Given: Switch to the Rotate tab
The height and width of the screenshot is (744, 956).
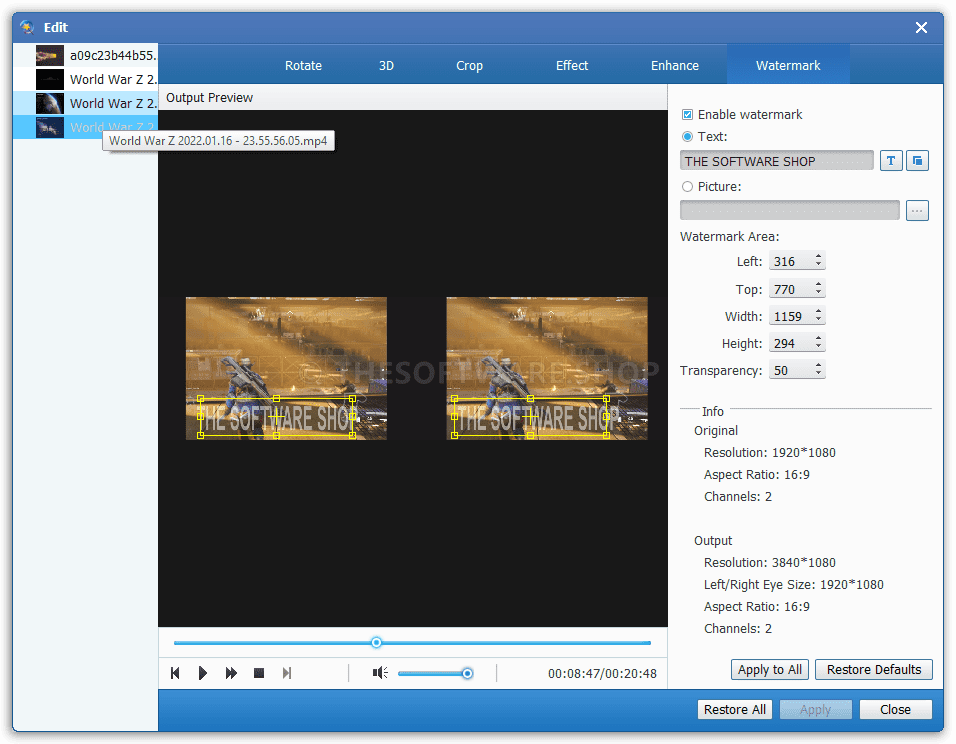Looking at the screenshot, I should [303, 65].
